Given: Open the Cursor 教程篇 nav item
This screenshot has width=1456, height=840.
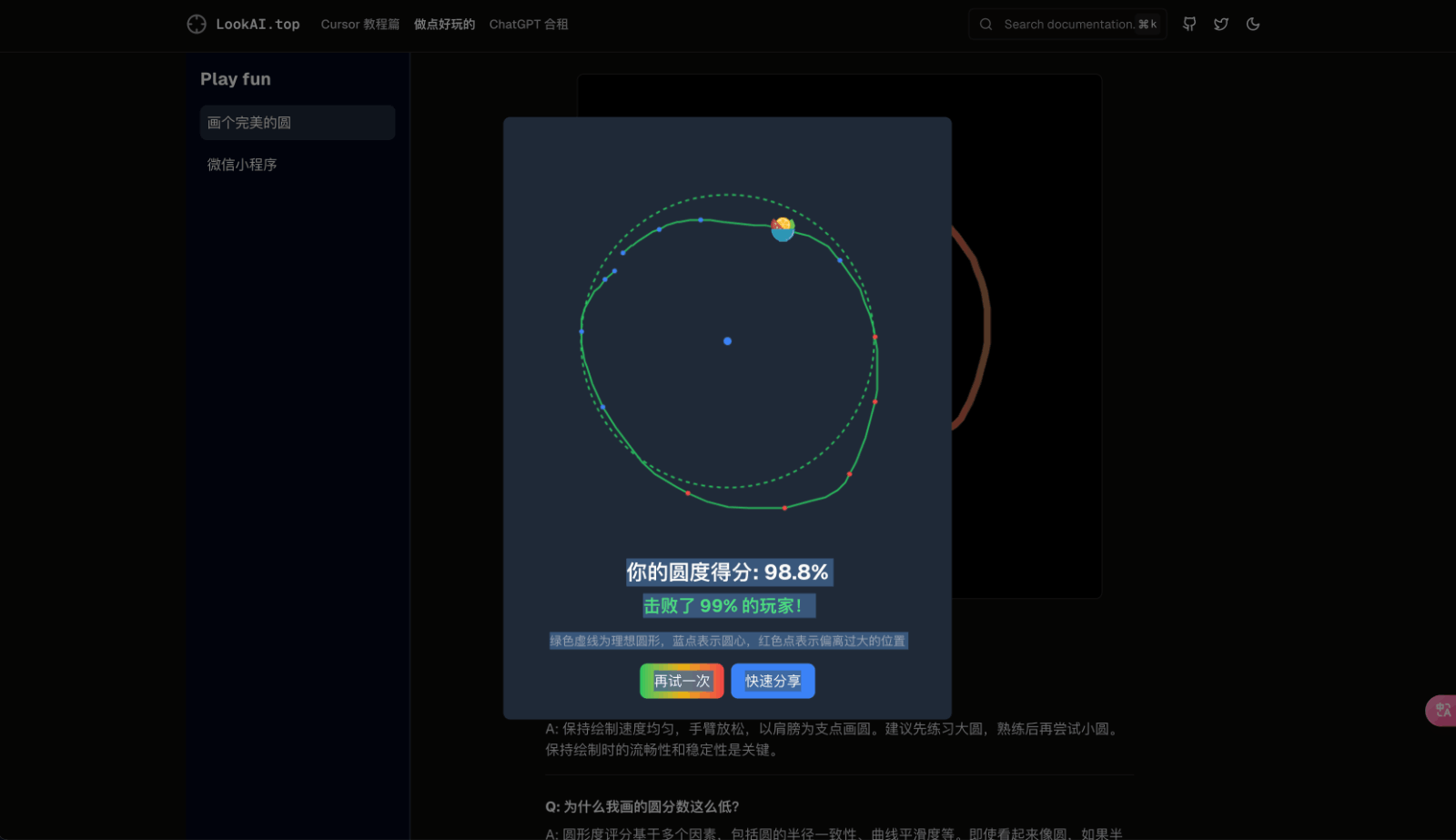Looking at the screenshot, I should [x=360, y=25].
